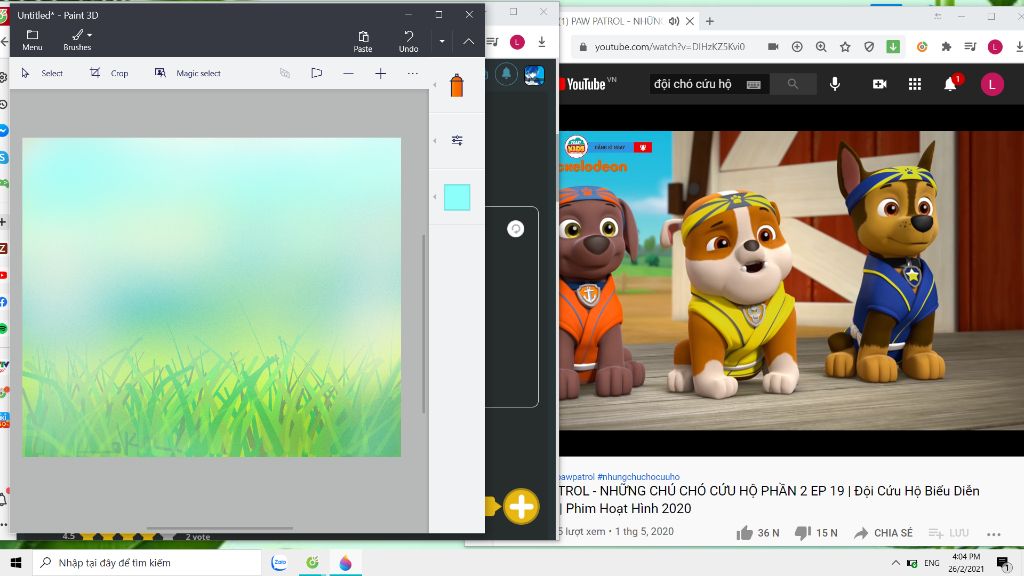The image size is (1024, 576).
Task: Open the YouTube create video icon
Action: tap(880, 84)
